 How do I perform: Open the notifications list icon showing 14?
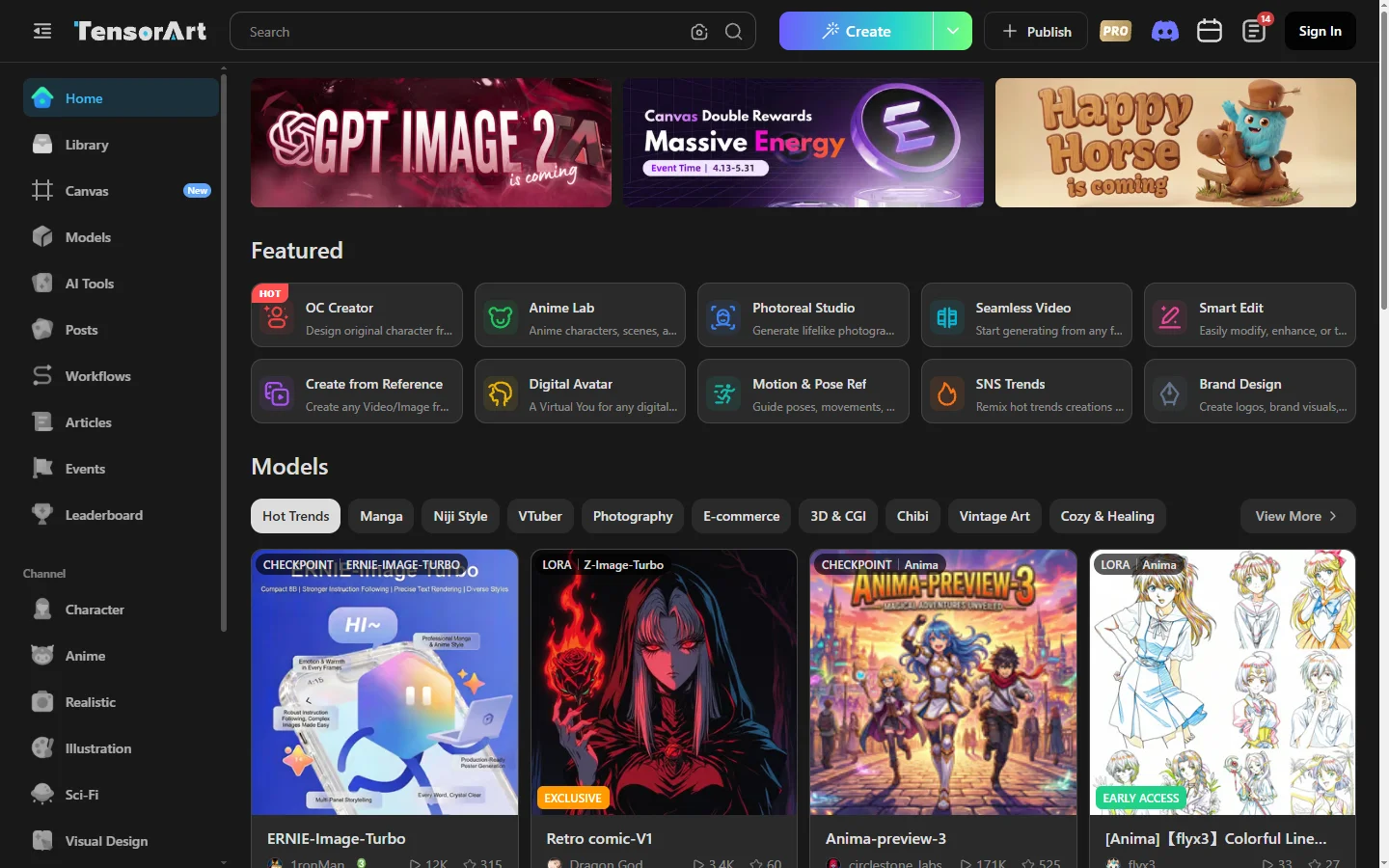click(x=1255, y=31)
